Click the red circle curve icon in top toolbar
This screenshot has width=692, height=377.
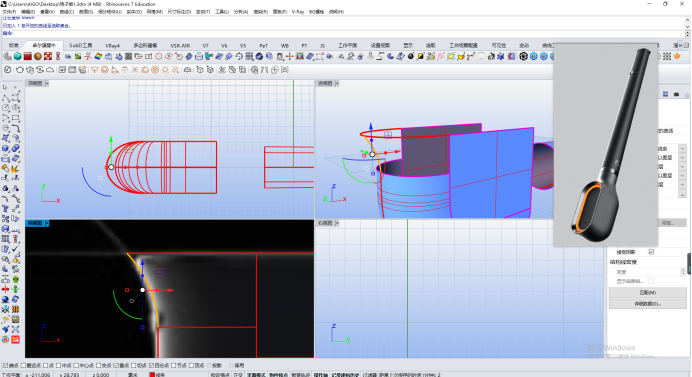(x=159, y=57)
